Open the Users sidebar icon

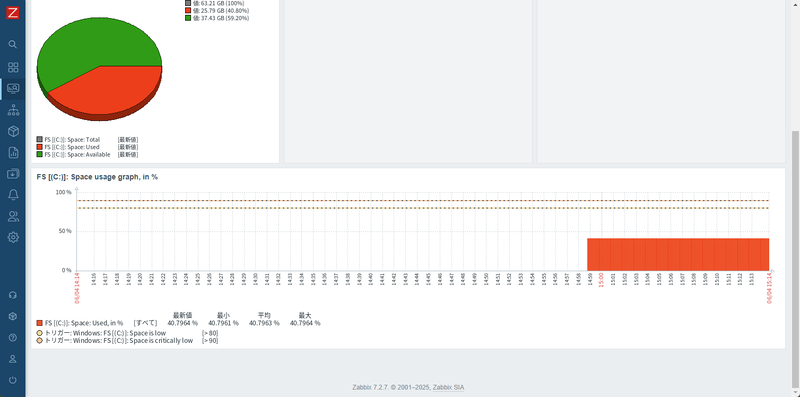13,216
